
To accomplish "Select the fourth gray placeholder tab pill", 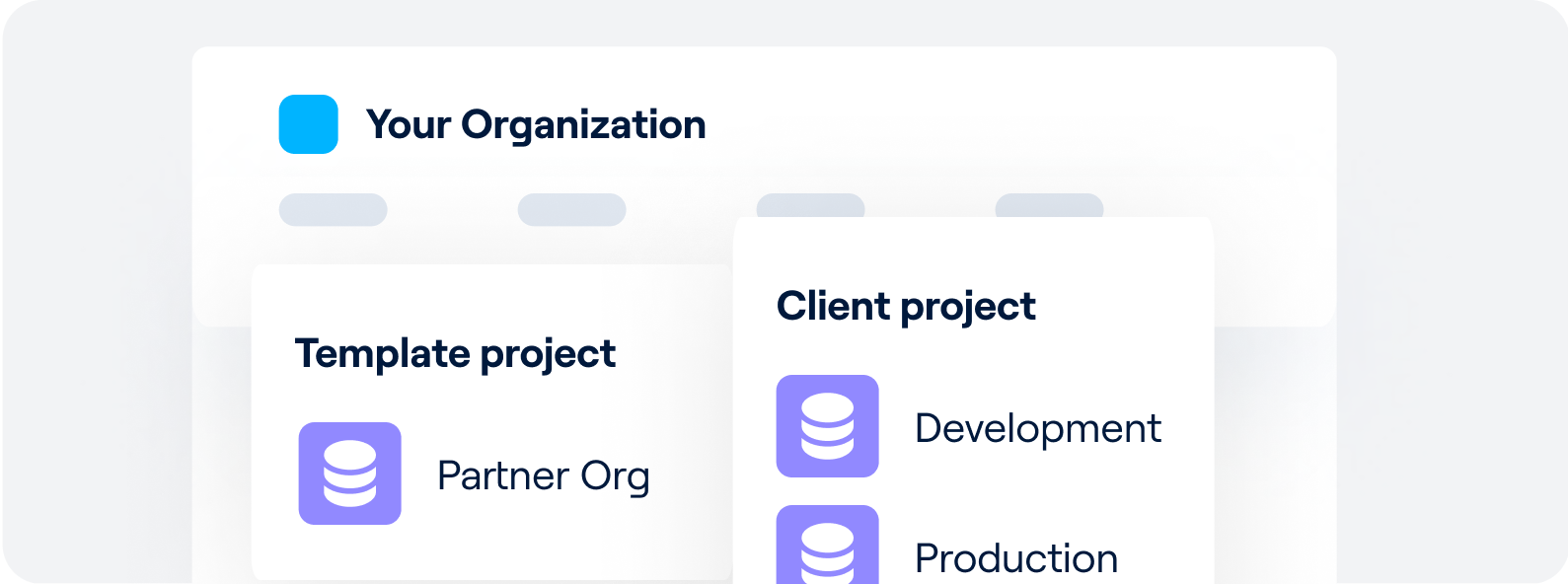I will [x=1049, y=206].
